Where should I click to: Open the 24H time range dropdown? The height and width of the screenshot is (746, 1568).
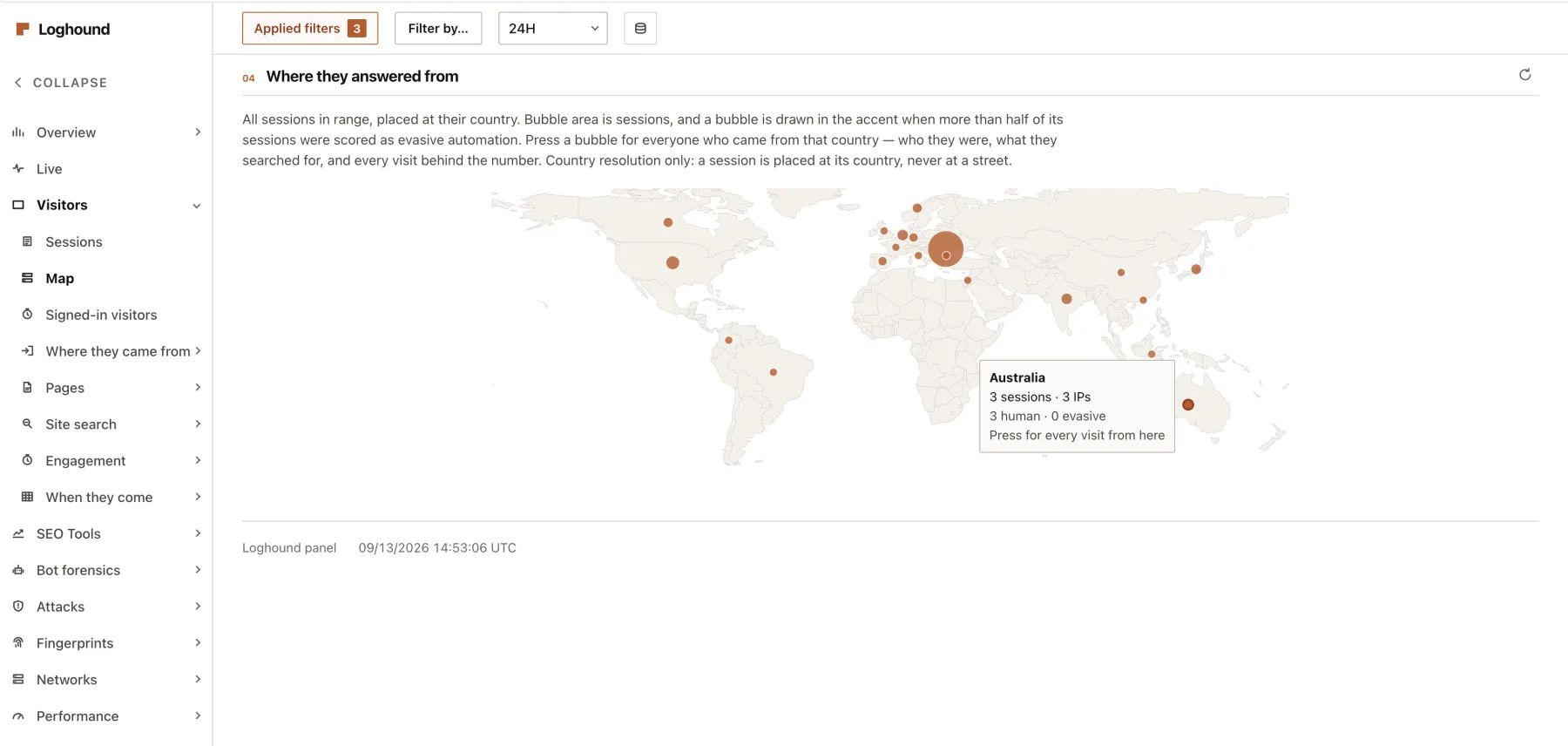(x=552, y=29)
